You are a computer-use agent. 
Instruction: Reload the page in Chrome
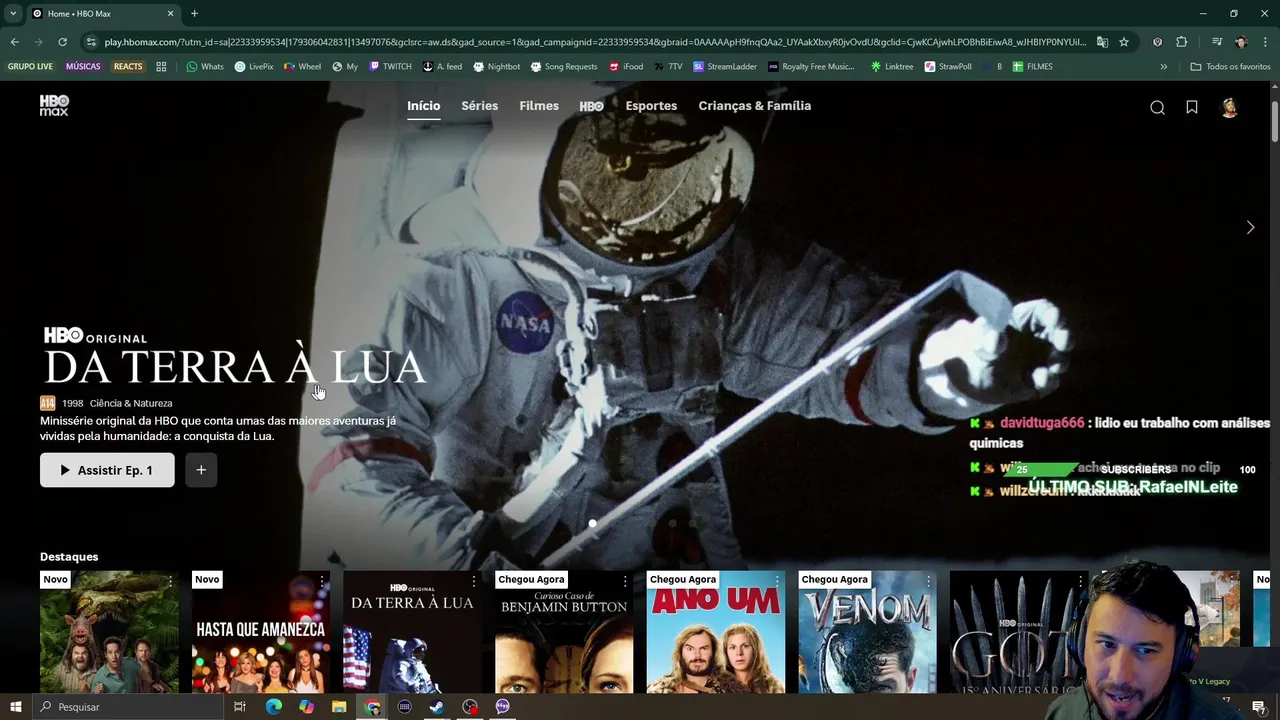click(62, 42)
